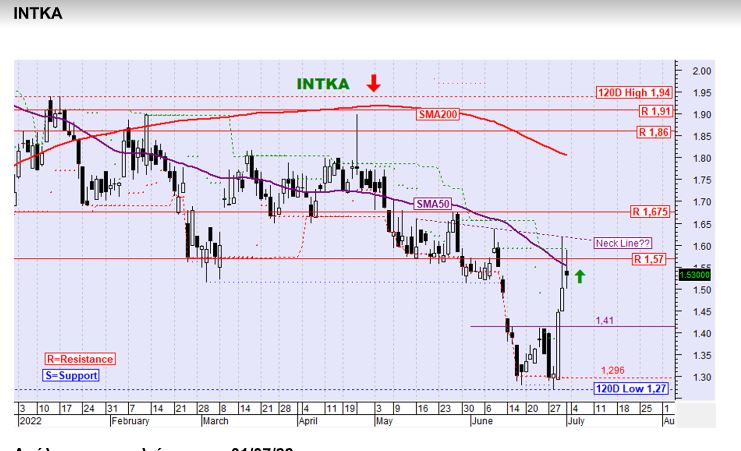Screen dimensions: 741x451
Task: Click the 'R 1,91' resistance label
Action: click(x=655, y=112)
